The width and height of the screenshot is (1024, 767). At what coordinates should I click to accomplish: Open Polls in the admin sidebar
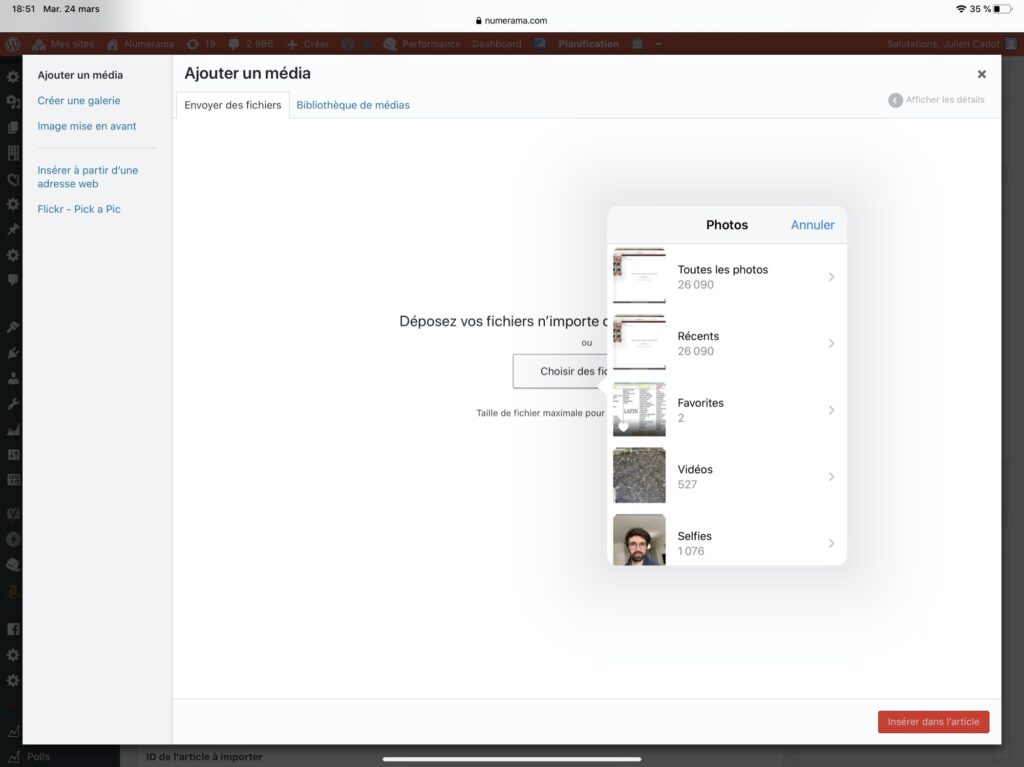pyautogui.click(x=30, y=757)
